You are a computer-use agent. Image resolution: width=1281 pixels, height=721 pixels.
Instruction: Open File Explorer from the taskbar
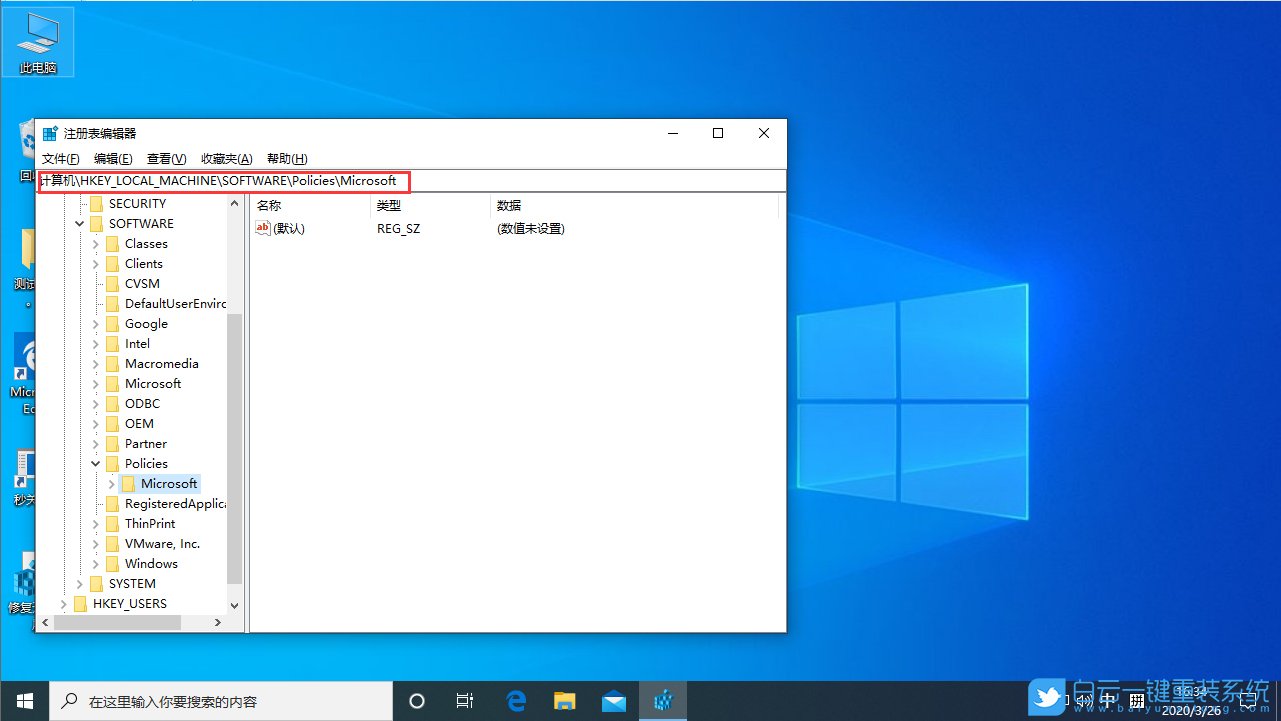pos(564,700)
